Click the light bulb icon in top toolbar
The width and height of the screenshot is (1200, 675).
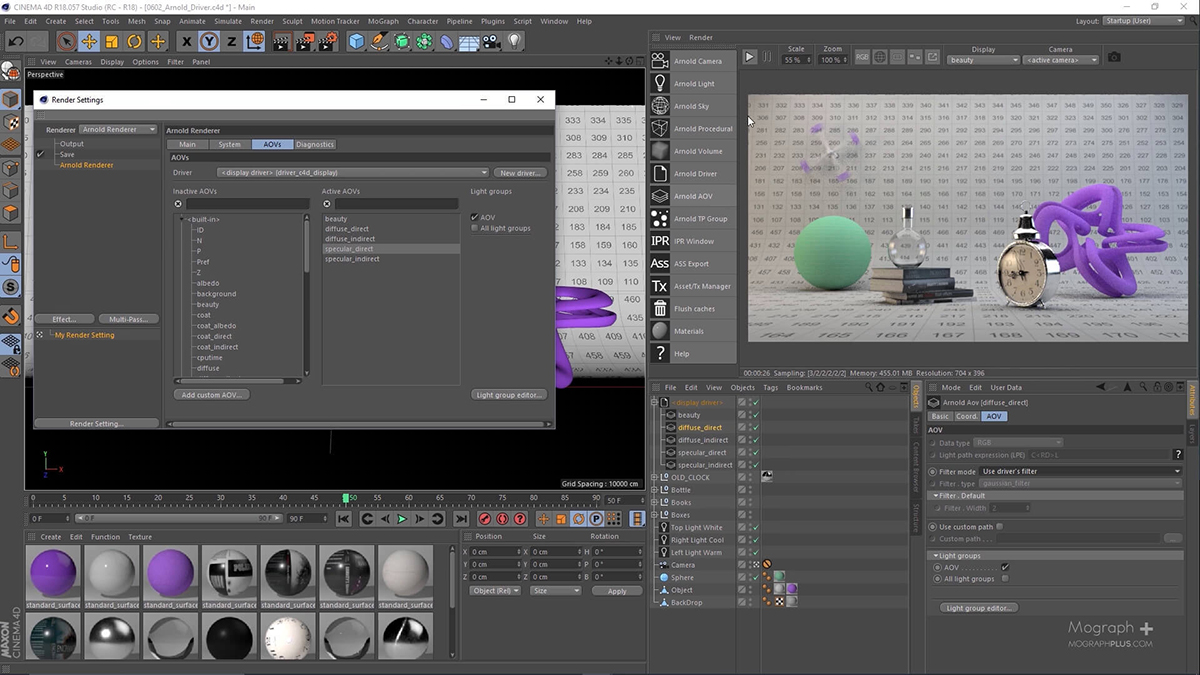point(514,41)
